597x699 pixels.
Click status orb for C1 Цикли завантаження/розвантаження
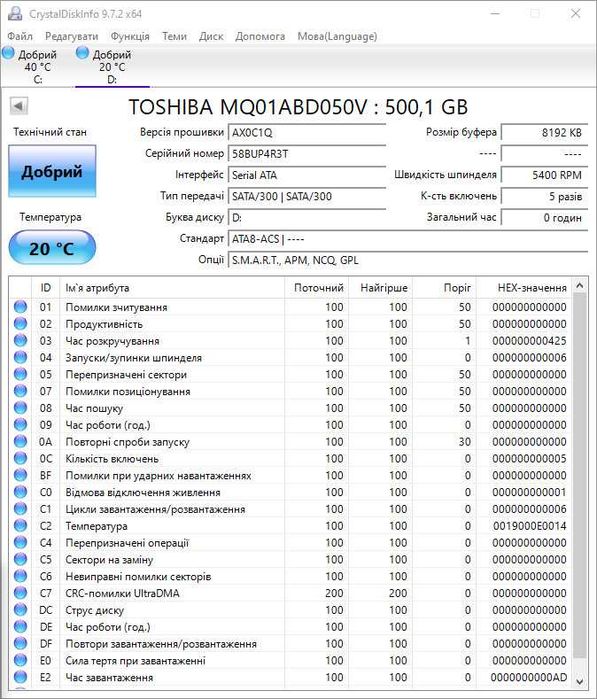point(21,509)
